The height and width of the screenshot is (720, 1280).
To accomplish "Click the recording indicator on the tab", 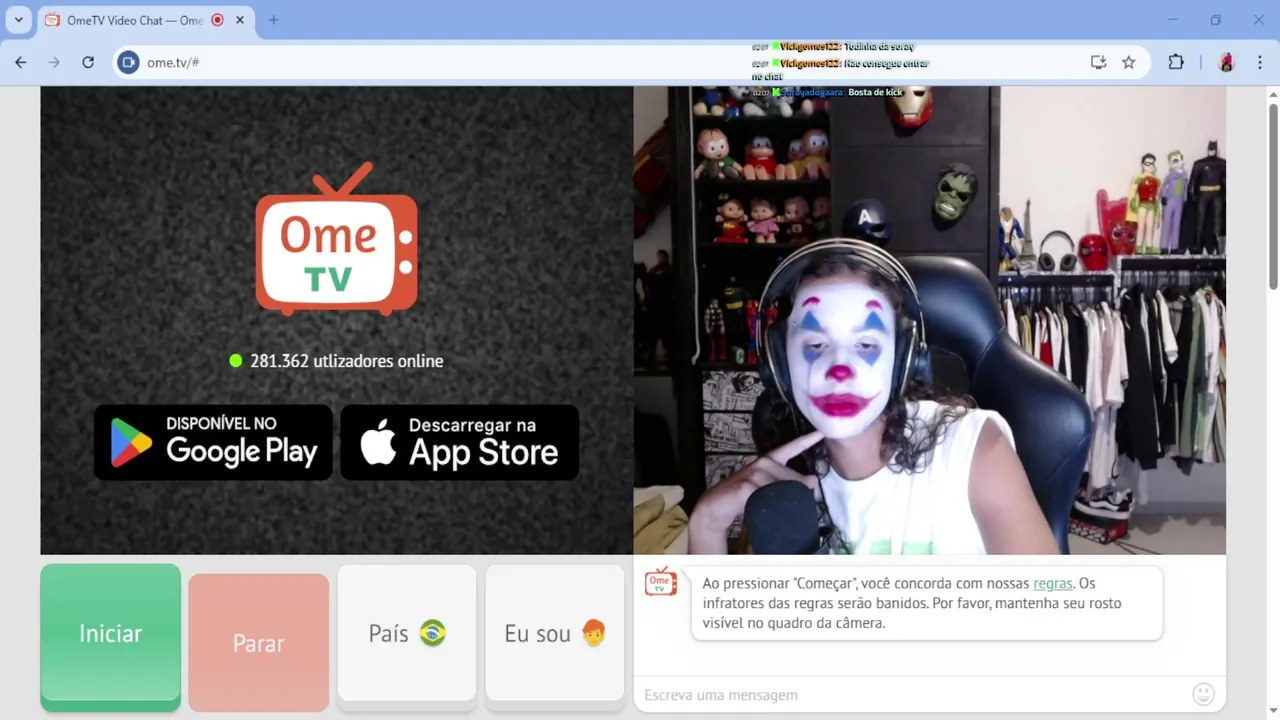I will point(217,20).
